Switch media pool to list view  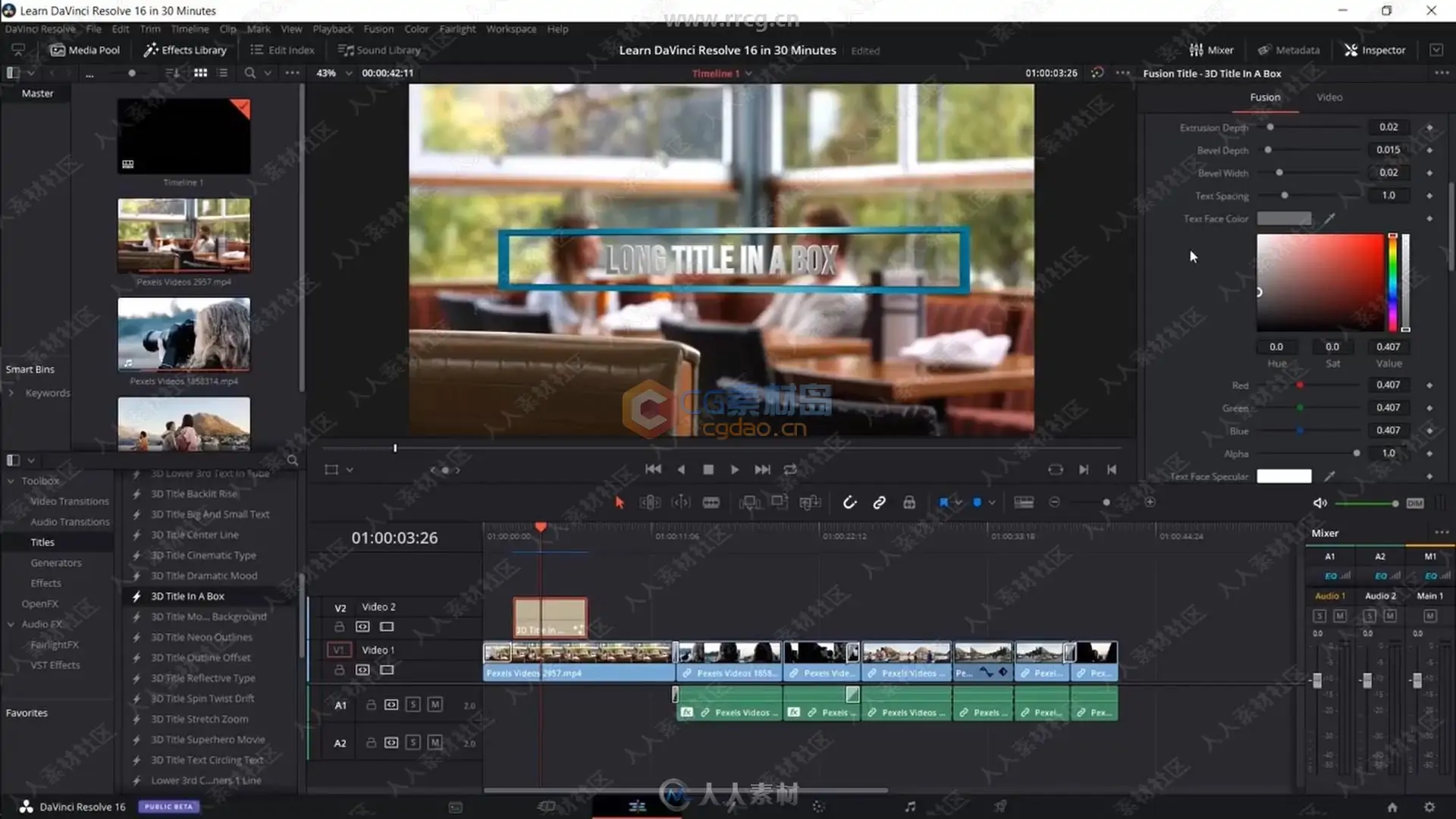pyautogui.click(x=222, y=73)
